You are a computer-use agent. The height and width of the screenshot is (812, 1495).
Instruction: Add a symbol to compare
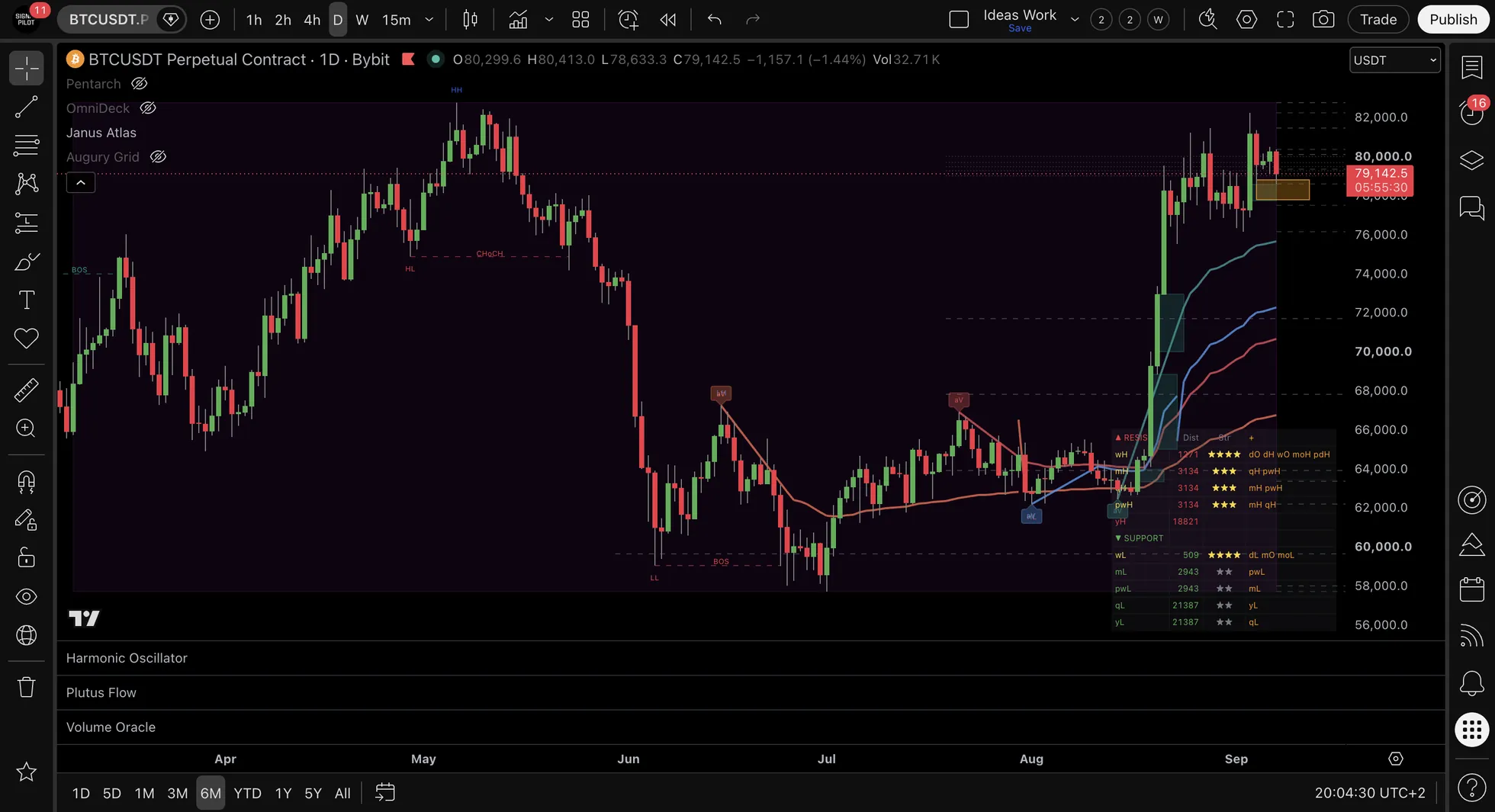210,20
